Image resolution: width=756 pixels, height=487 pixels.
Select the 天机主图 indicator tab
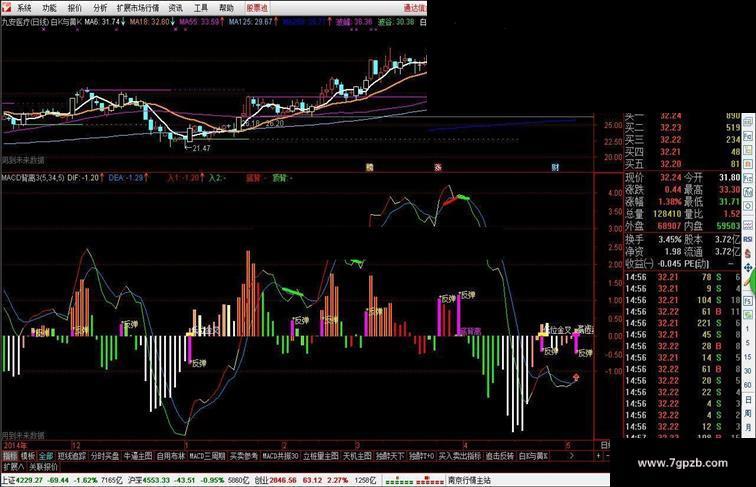357,456
